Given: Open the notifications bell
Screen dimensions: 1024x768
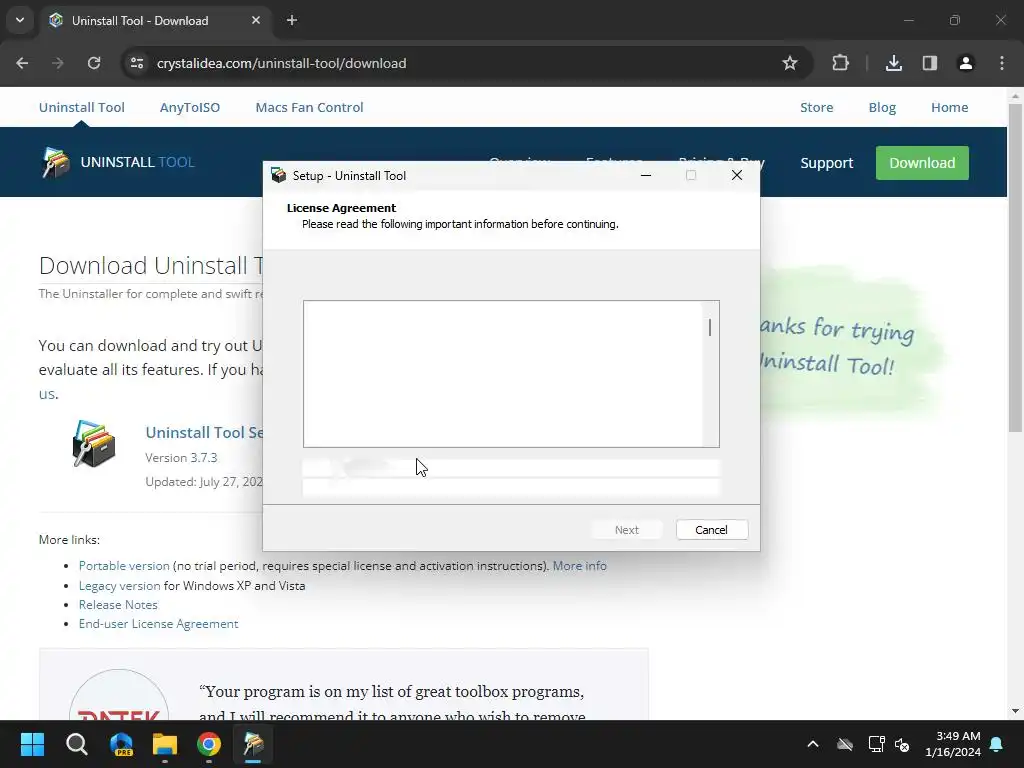Looking at the screenshot, I should pyautogui.click(x=997, y=744).
